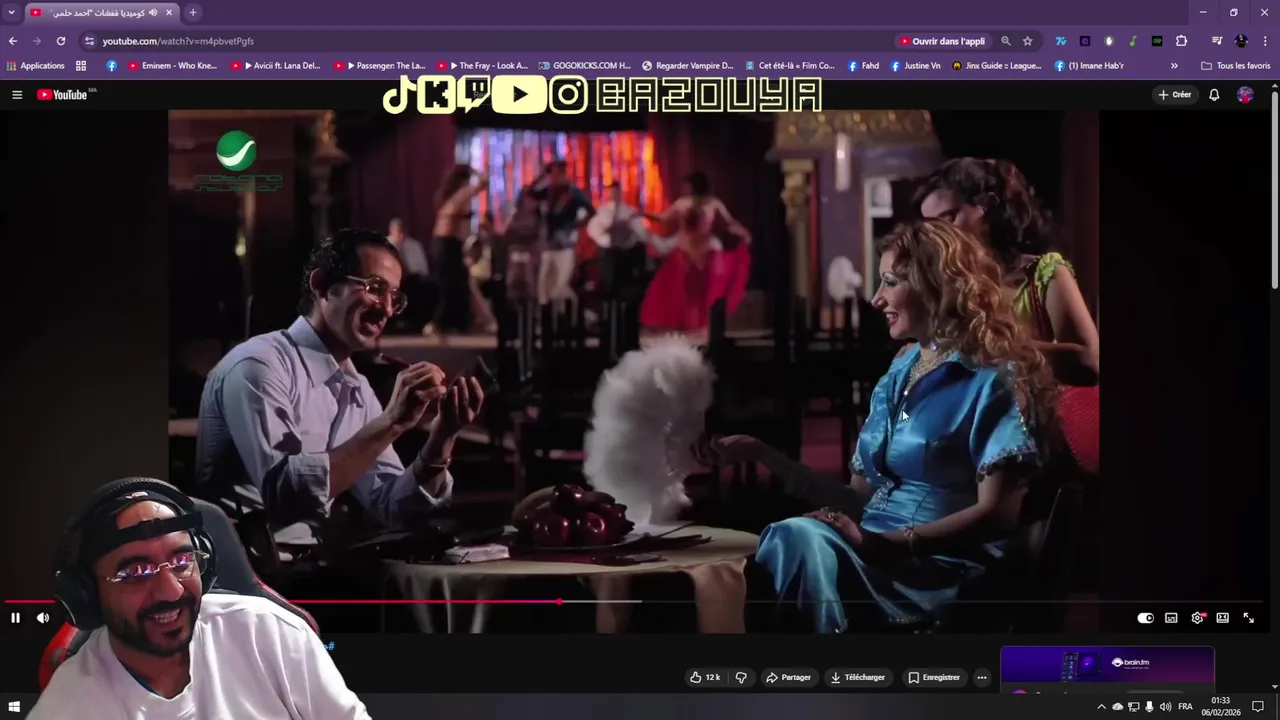Open Chrome three-dot menu
Viewport: 1280px width, 720px height.
(x=1265, y=41)
